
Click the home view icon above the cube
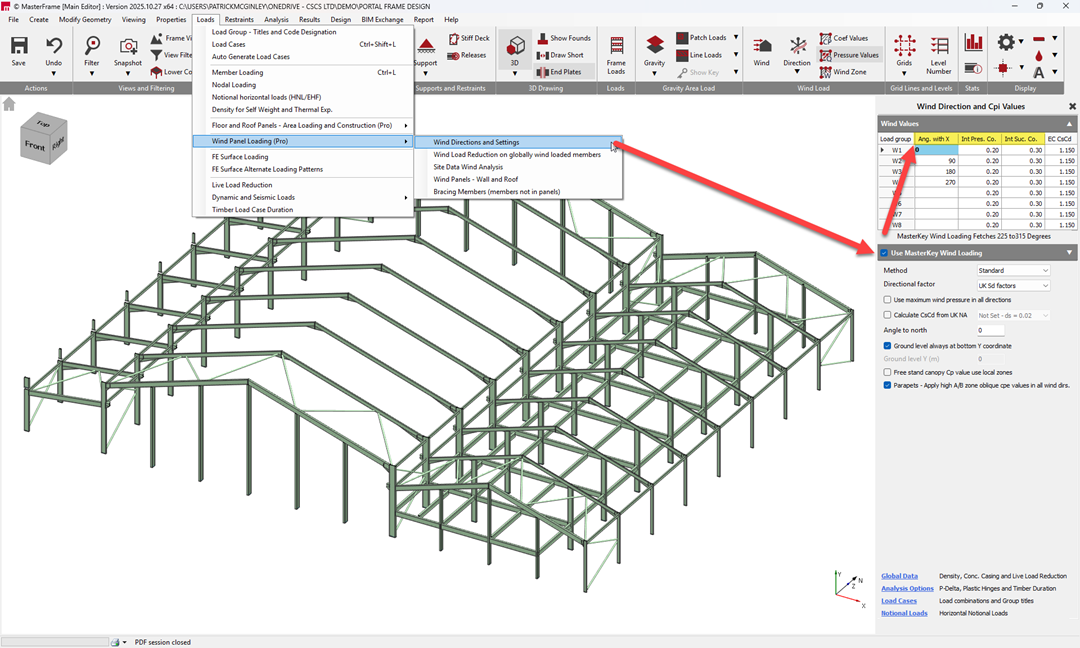click(x=9, y=105)
